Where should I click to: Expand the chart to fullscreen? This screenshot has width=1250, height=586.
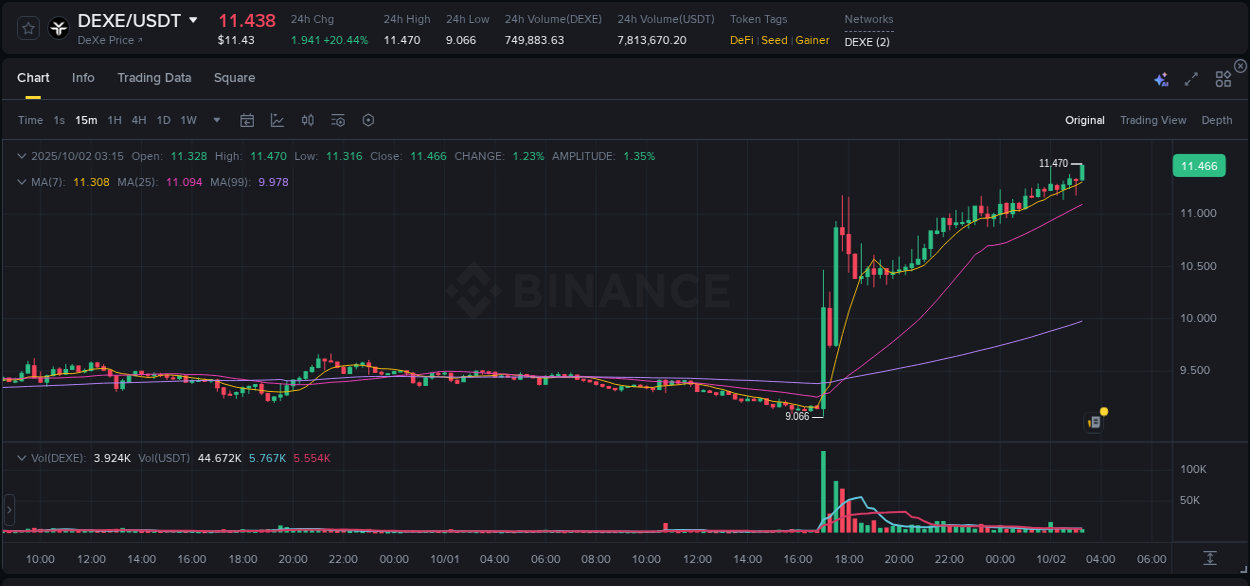click(x=1190, y=78)
